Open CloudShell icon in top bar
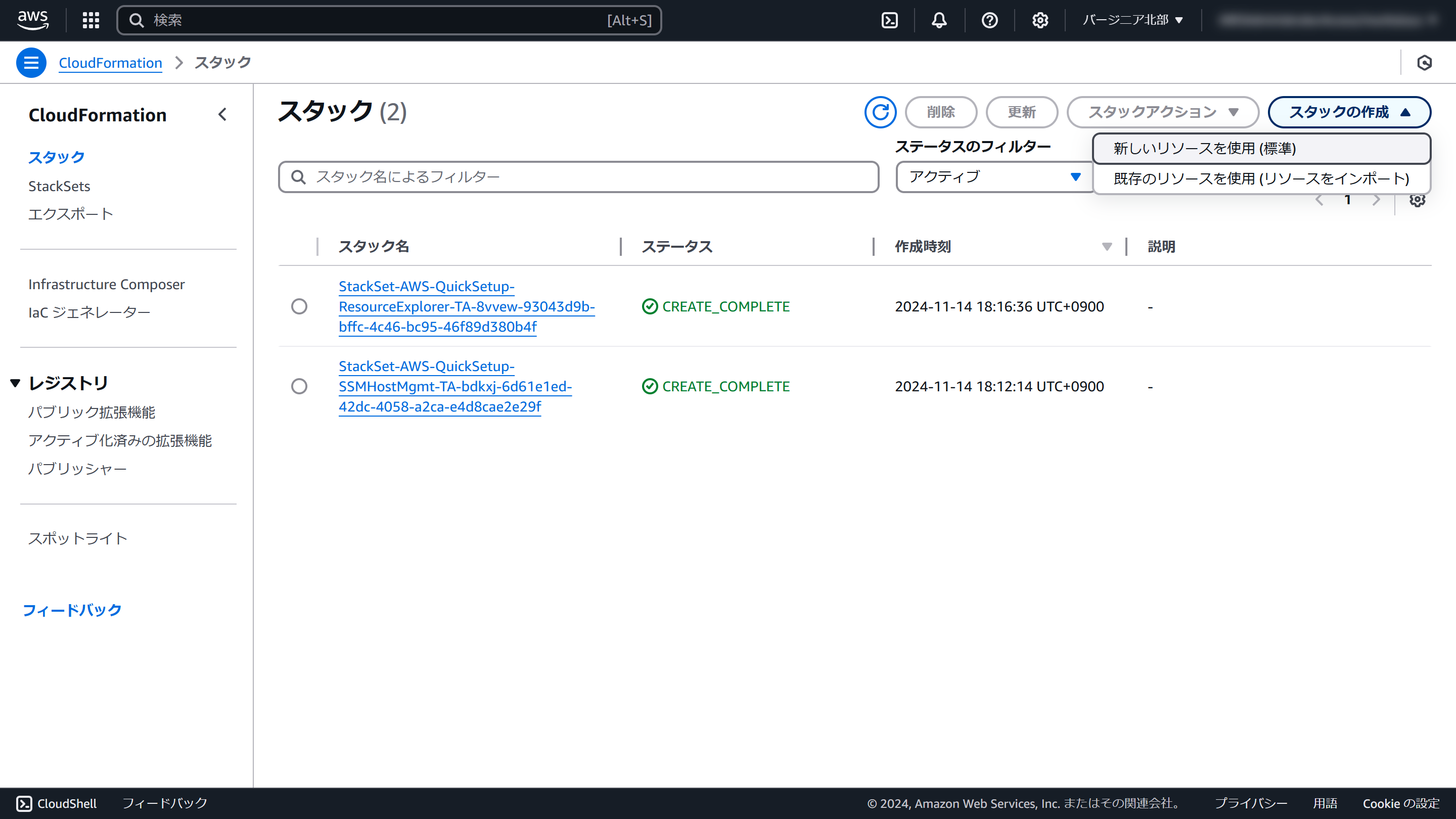1456x819 pixels. click(x=890, y=20)
